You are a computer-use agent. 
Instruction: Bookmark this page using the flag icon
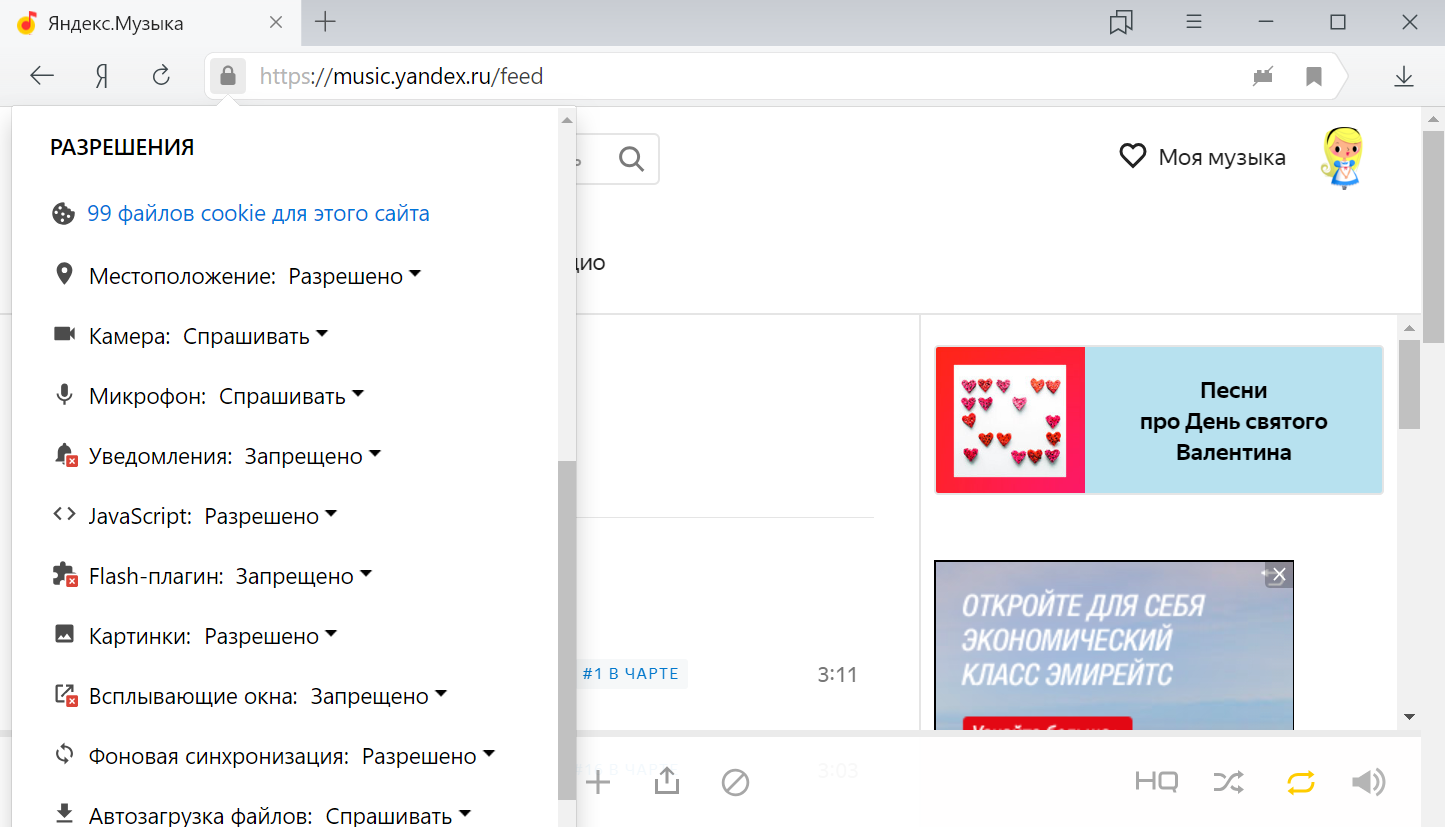point(1314,76)
